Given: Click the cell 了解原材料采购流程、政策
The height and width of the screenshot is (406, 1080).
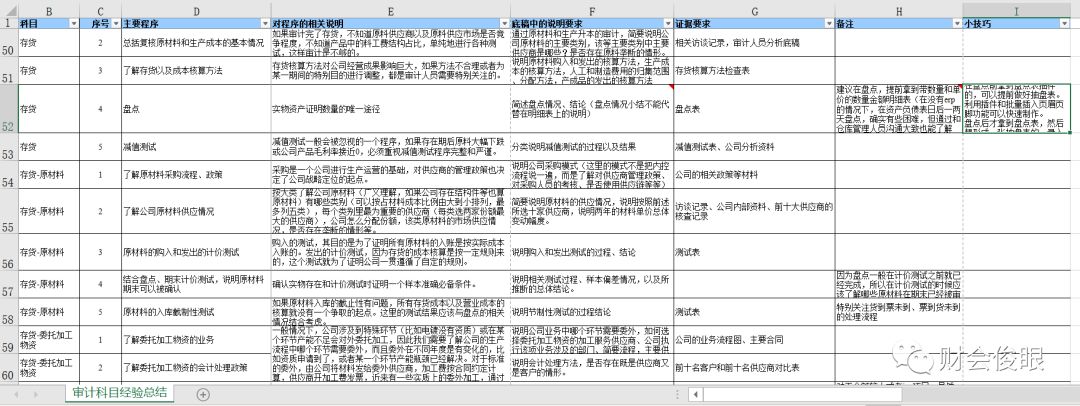Looking at the screenshot, I should pos(196,175).
